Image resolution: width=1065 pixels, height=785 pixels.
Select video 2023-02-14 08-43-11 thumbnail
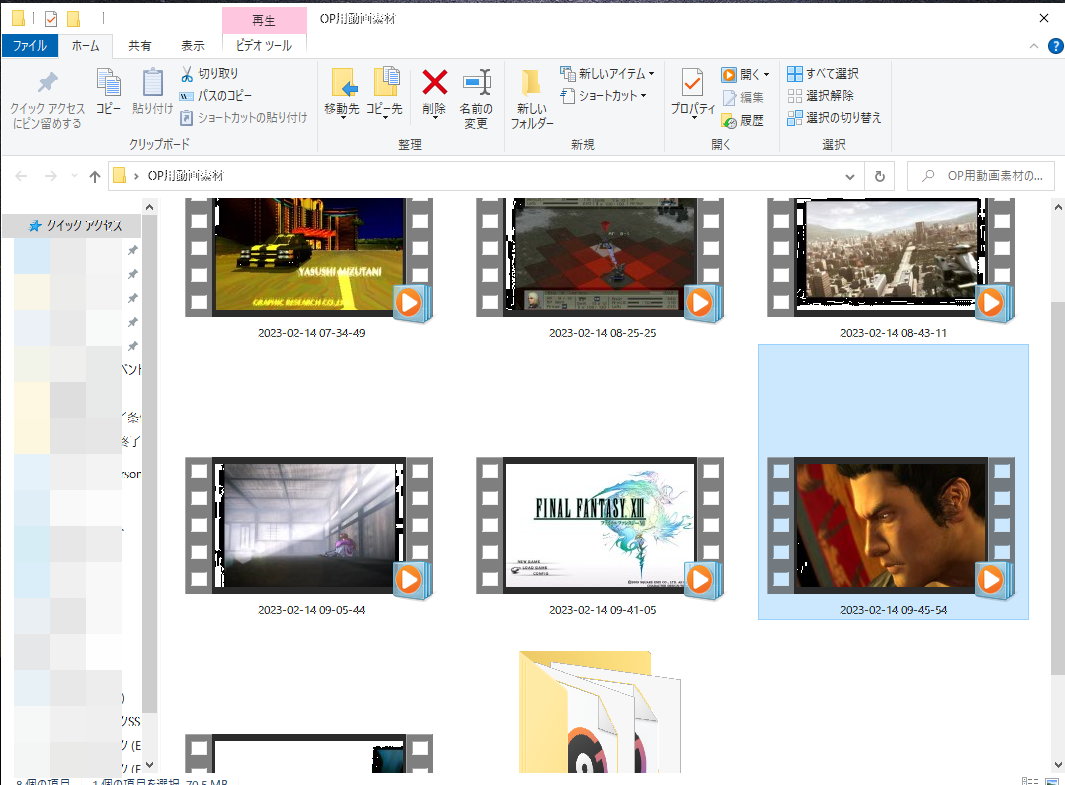(890, 257)
